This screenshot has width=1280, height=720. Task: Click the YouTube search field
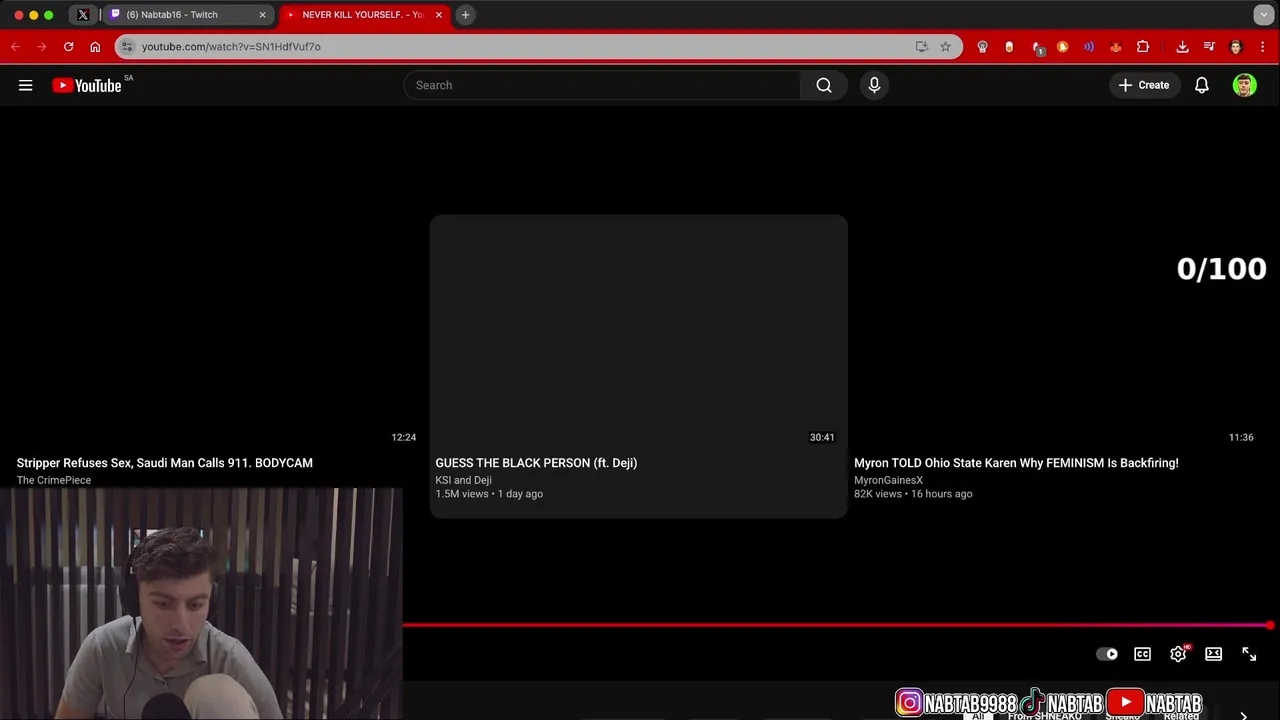[602, 85]
